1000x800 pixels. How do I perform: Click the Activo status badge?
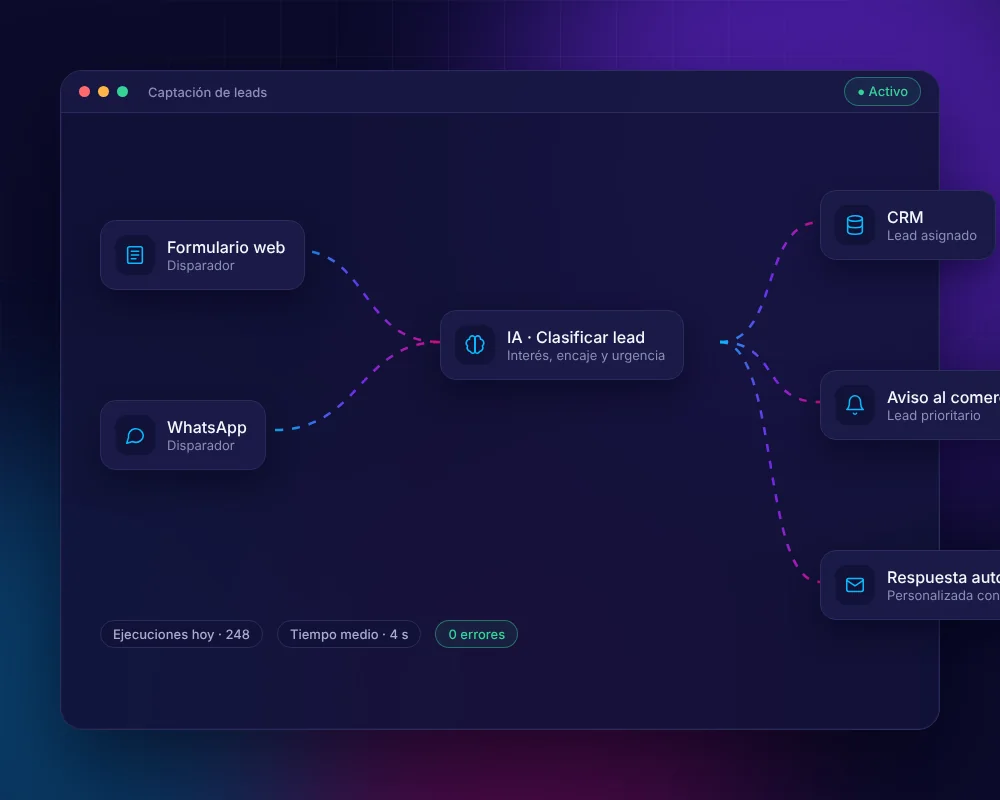[x=882, y=91]
